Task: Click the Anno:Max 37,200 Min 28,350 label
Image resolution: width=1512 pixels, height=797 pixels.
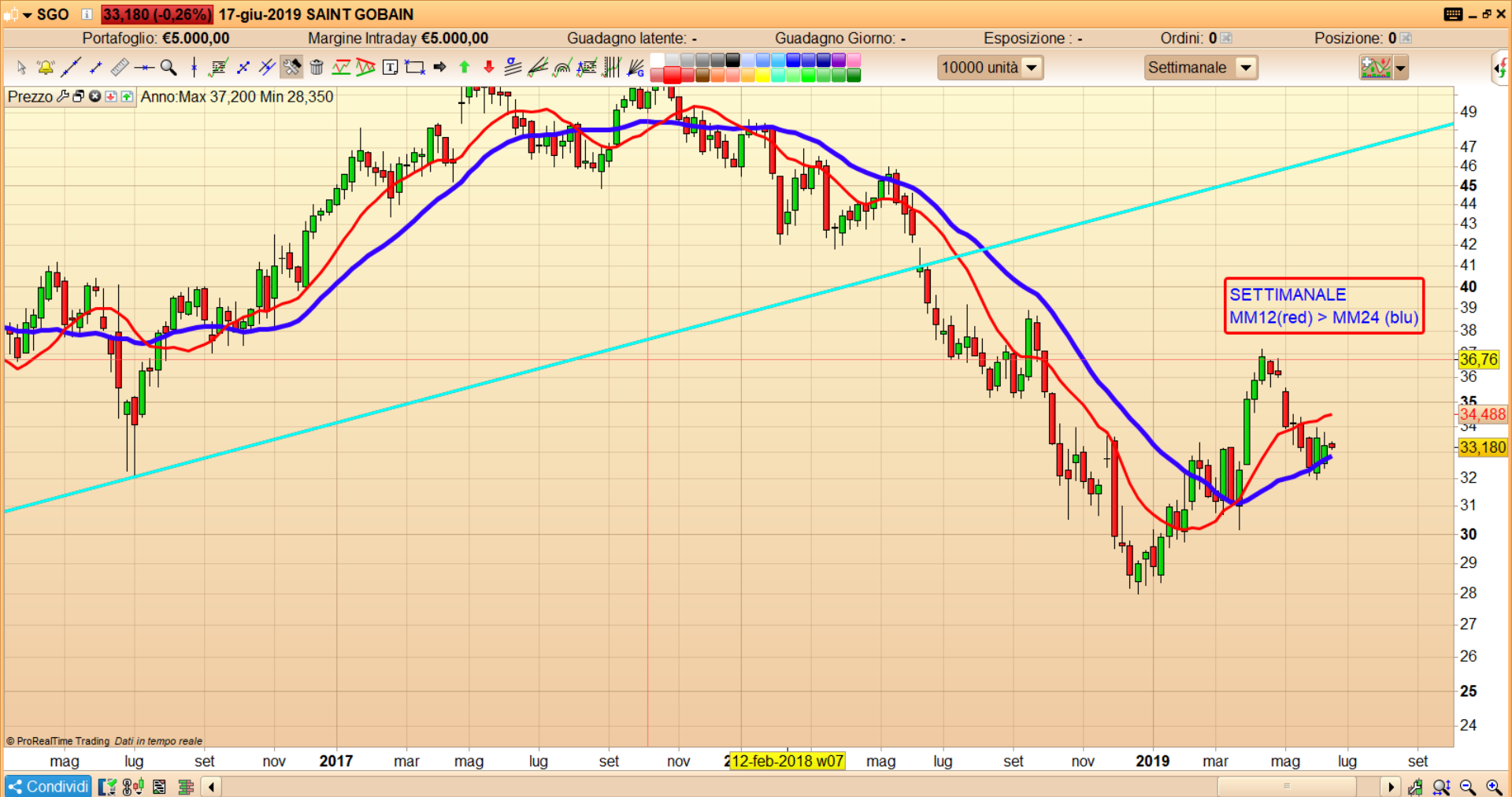Action: (x=237, y=97)
